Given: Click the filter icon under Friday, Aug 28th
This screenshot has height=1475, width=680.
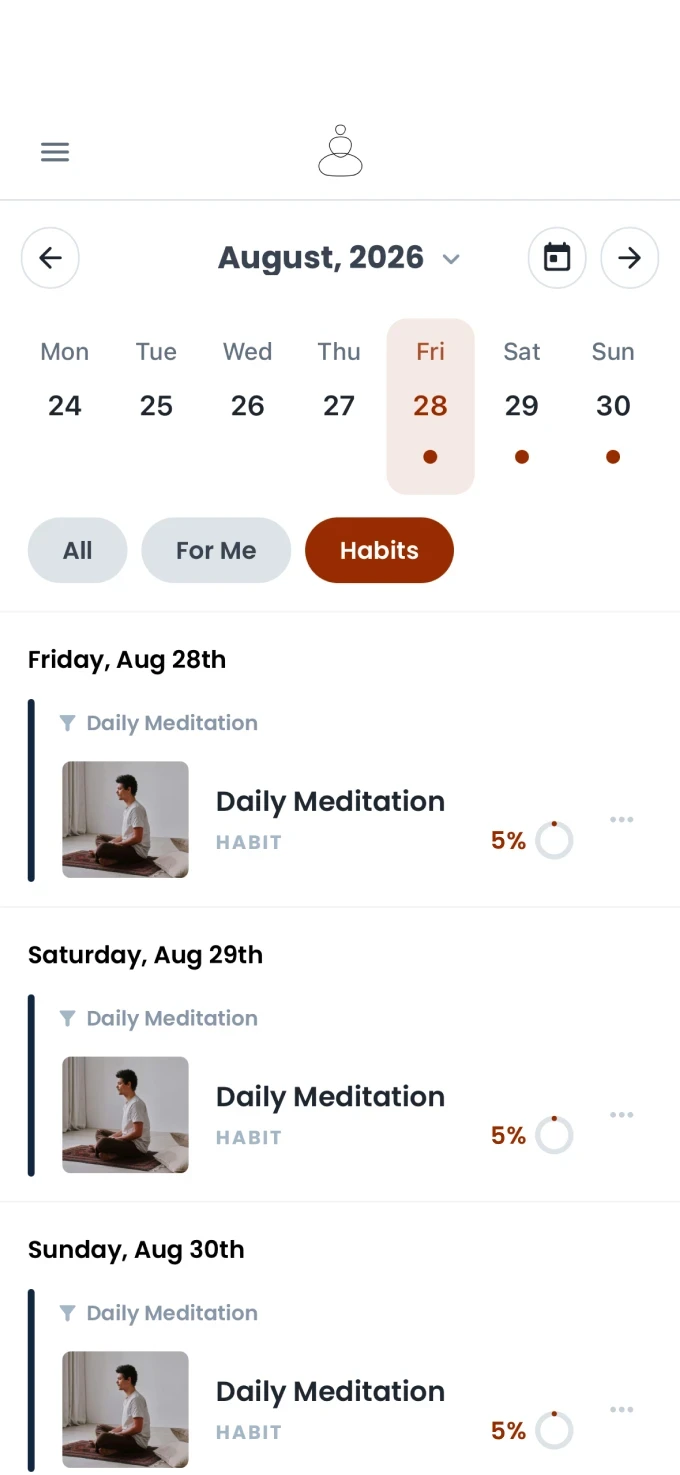Looking at the screenshot, I should pyautogui.click(x=67, y=723).
